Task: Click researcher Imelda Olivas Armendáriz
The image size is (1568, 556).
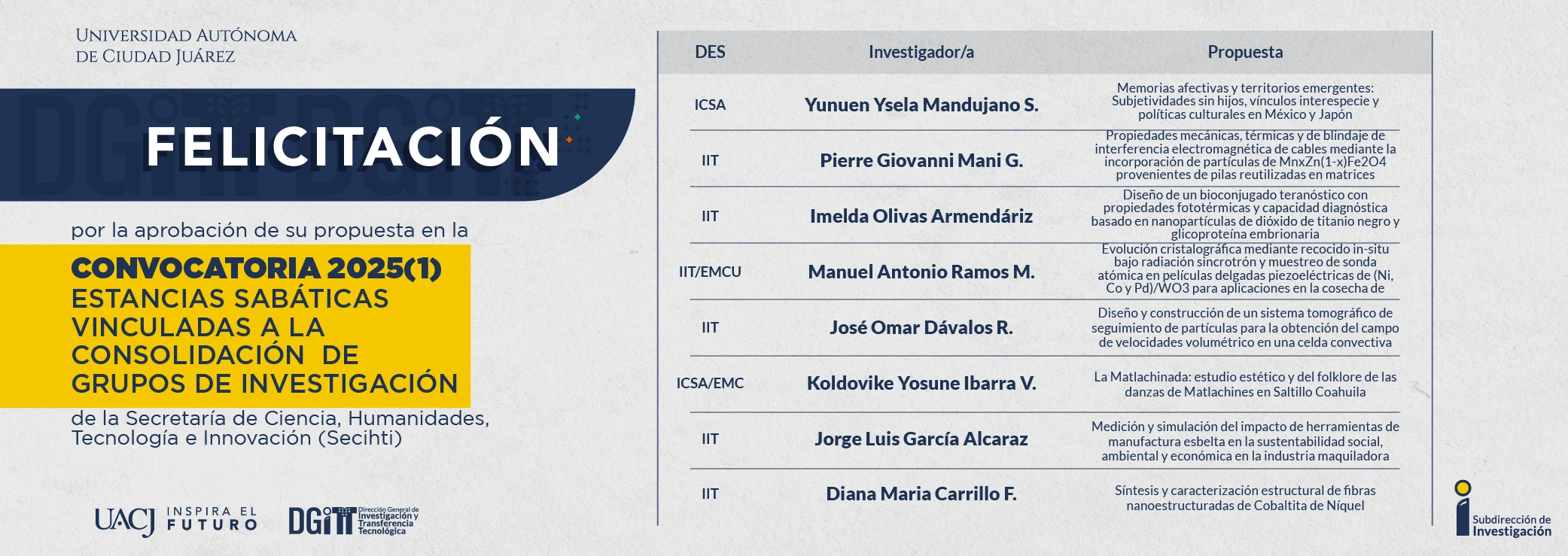Action: (x=921, y=216)
